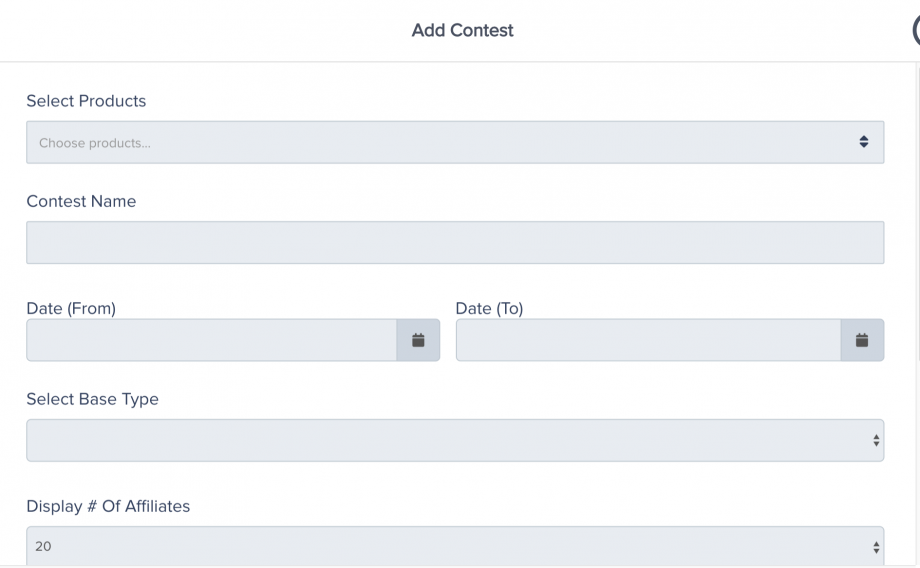920x568 pixels.
Task: Open the Date (To) calendar picker icon
Action: [862, 341]
